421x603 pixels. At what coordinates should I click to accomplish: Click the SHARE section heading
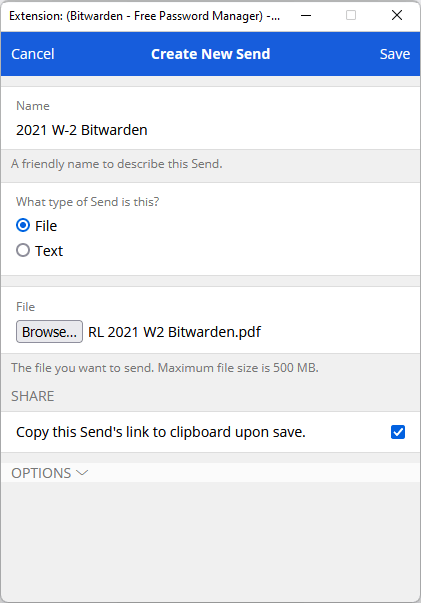33,396
